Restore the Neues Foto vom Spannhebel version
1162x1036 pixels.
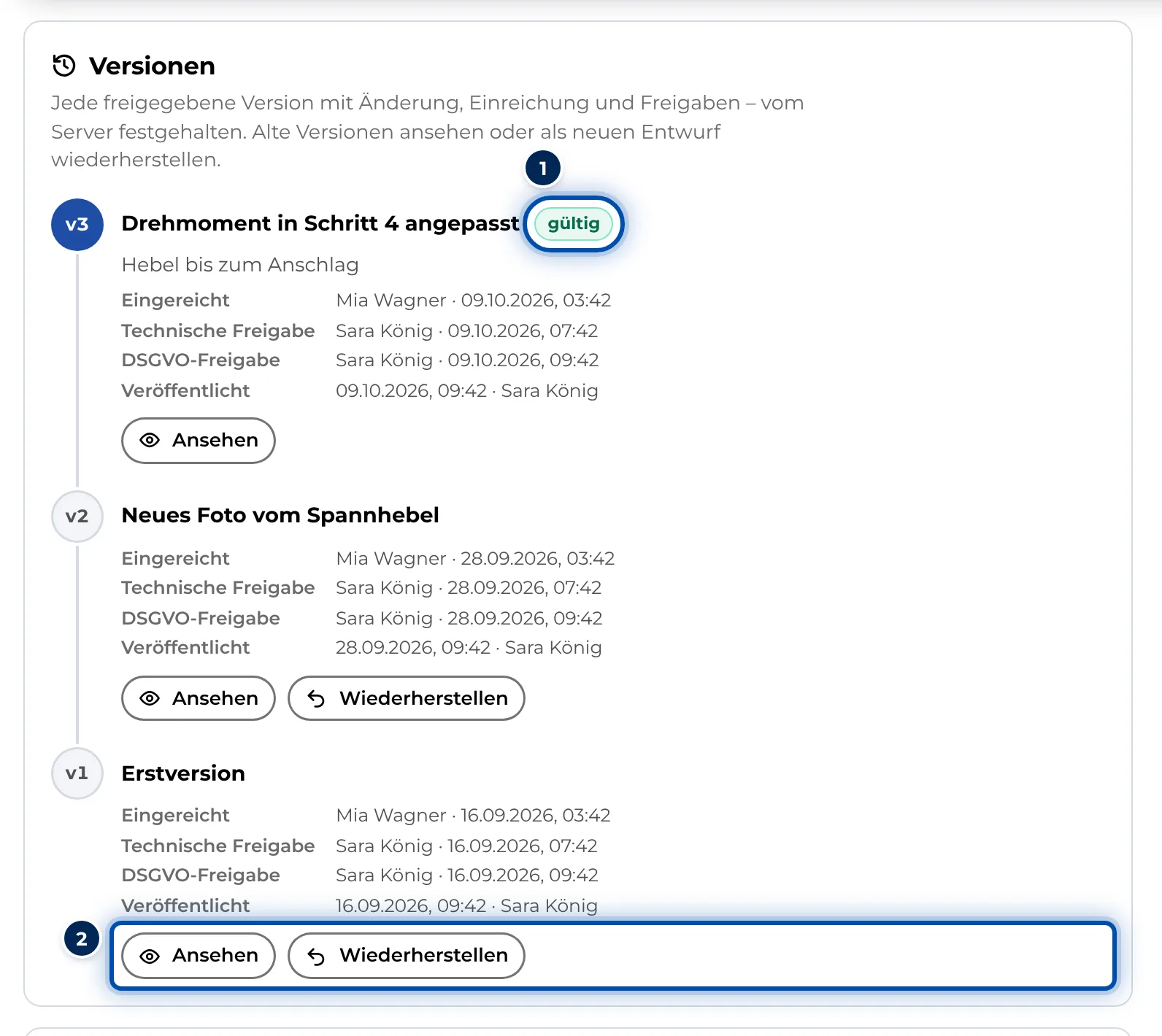[407, 698]
